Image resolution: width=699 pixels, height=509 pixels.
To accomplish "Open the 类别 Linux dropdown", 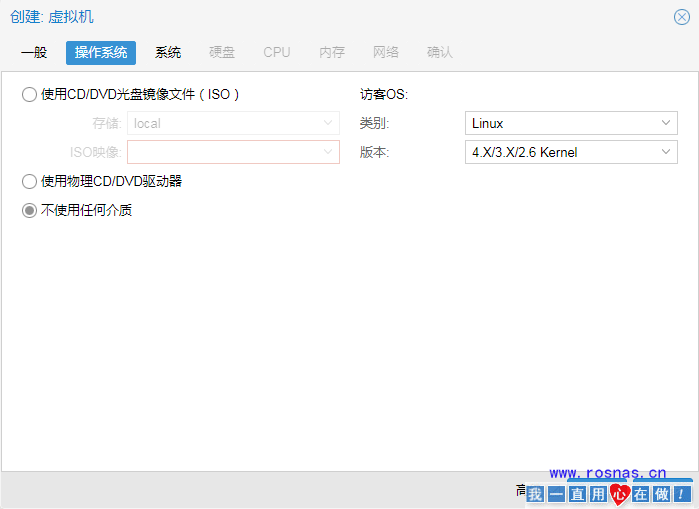I will click(571, 123).
